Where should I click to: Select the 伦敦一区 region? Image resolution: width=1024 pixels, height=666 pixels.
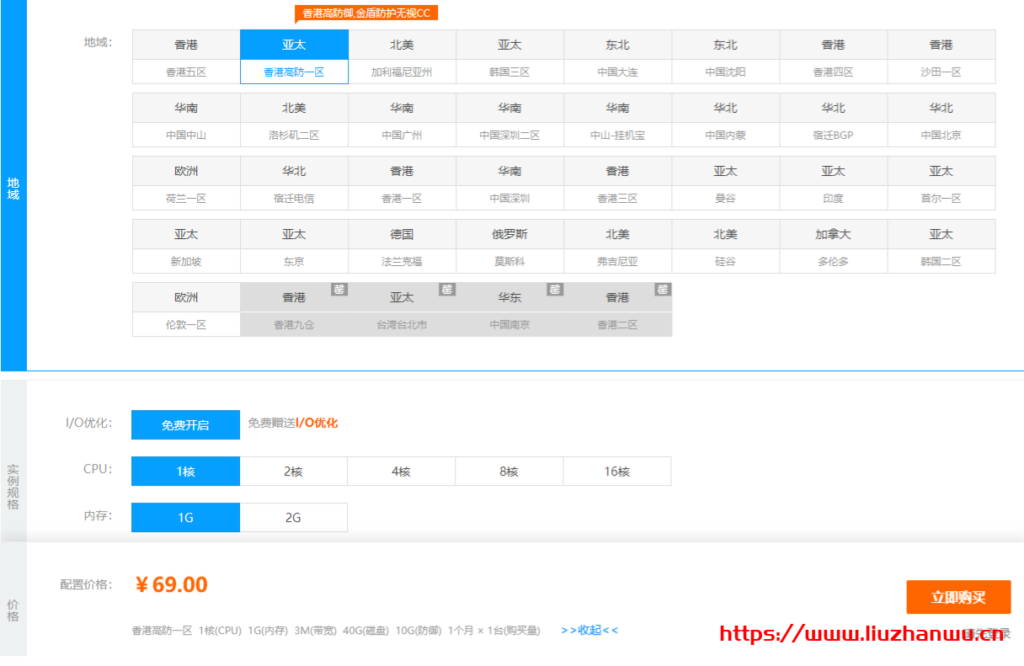185,324
